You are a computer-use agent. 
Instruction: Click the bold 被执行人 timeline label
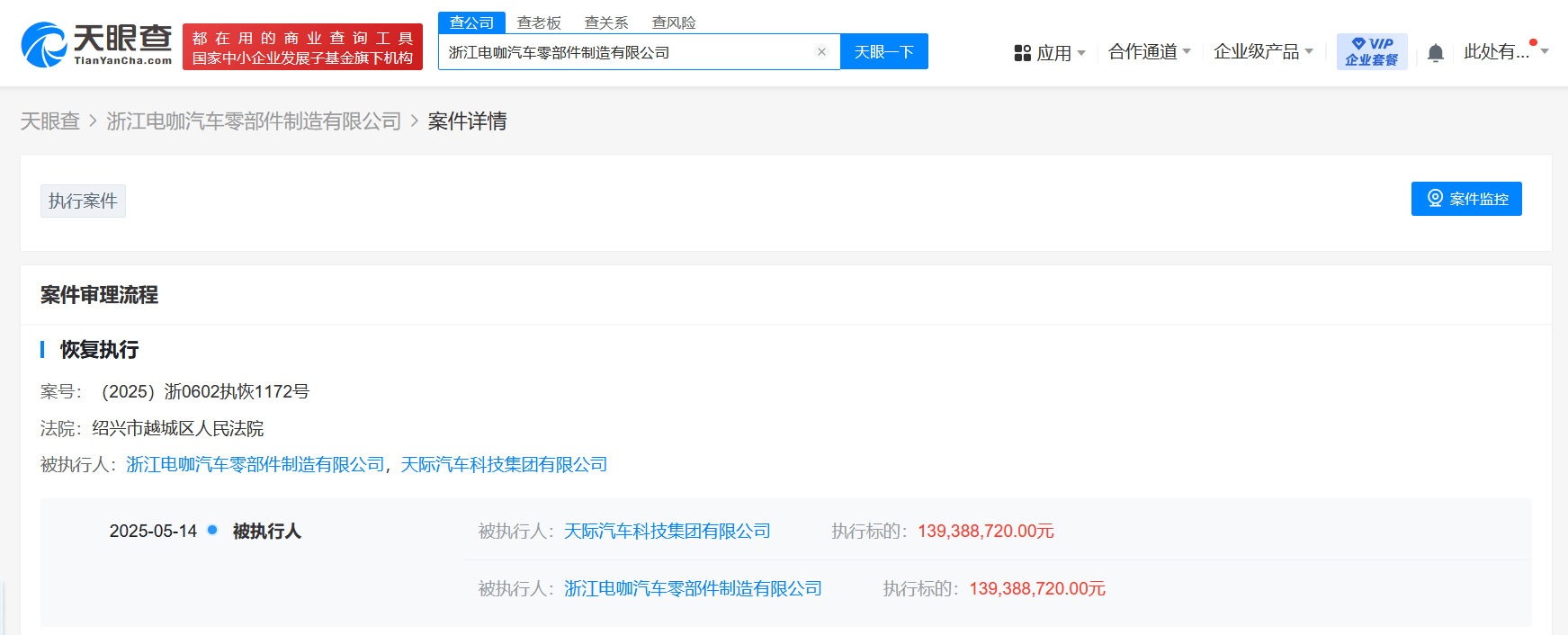266,531
